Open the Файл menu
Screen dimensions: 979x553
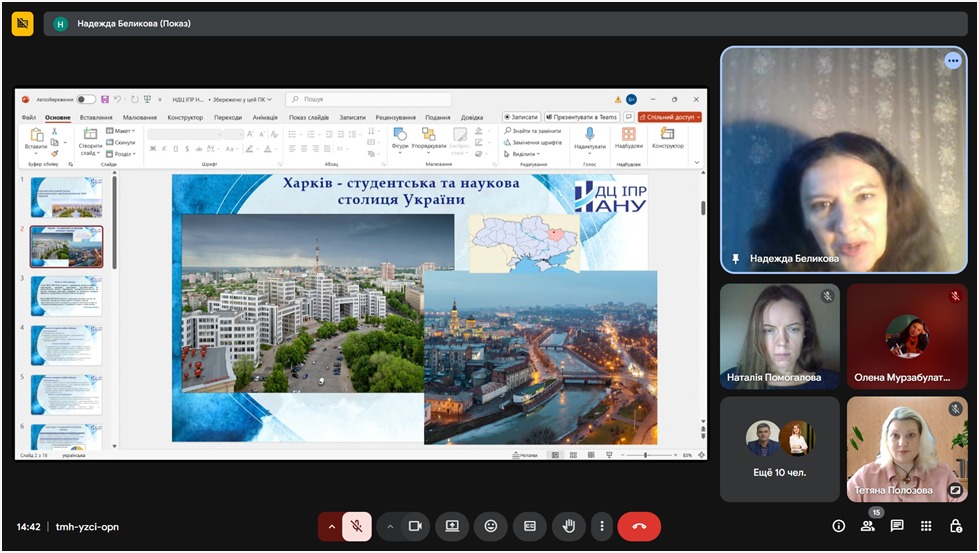pyautogui.click(x=29, y=117)
